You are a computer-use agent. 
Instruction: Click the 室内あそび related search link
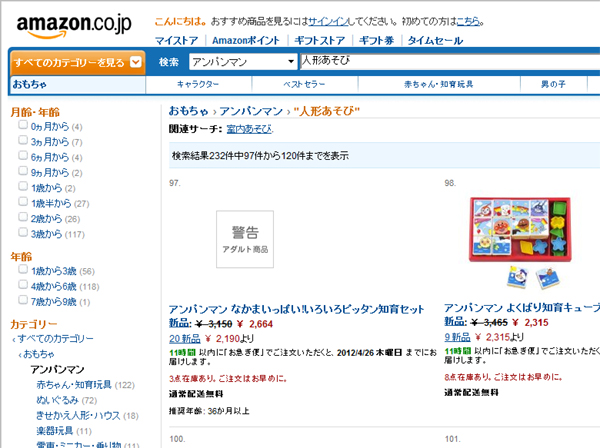249,129
